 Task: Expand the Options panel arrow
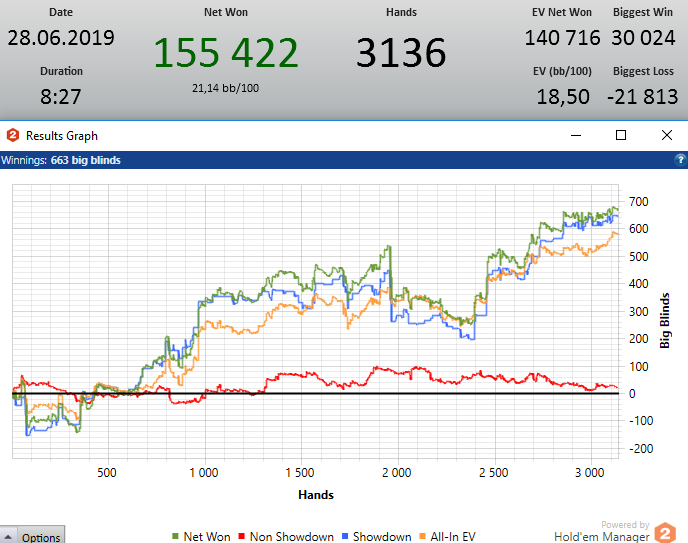(x=8, y=537)
